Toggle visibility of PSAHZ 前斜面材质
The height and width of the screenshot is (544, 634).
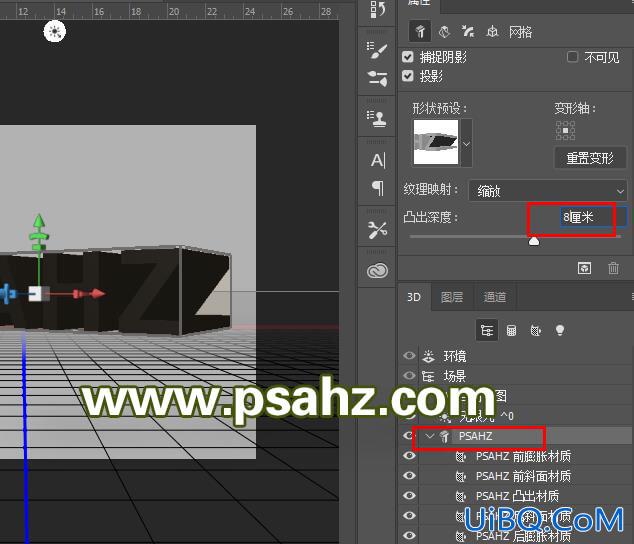point(409,476)
